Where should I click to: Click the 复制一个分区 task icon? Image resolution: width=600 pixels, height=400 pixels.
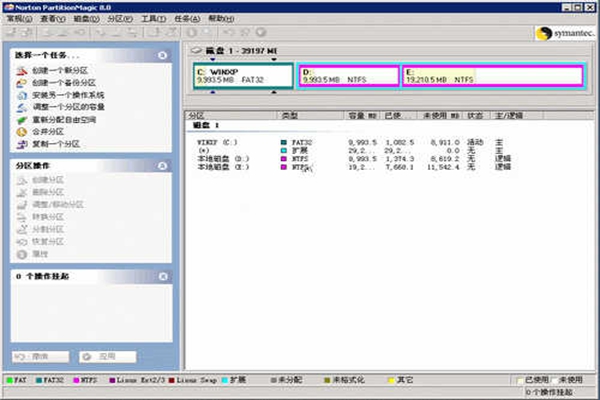point(21,144)
